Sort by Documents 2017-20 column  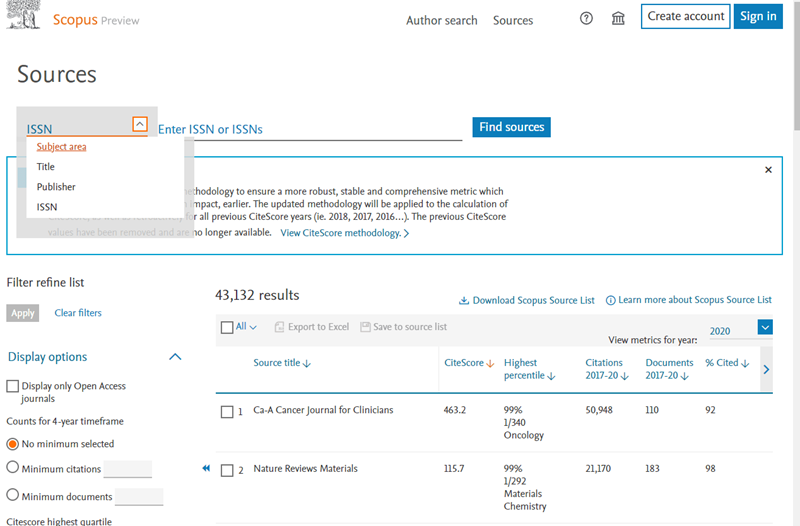pyautogui.click(x=669, y=369)
